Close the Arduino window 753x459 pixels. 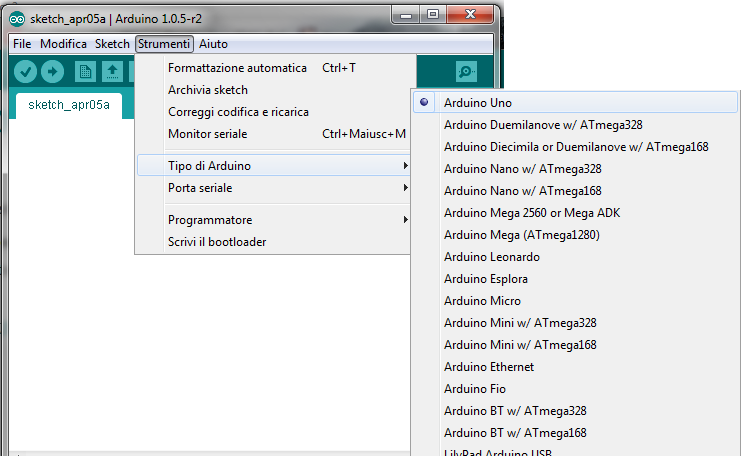(470, 14)
